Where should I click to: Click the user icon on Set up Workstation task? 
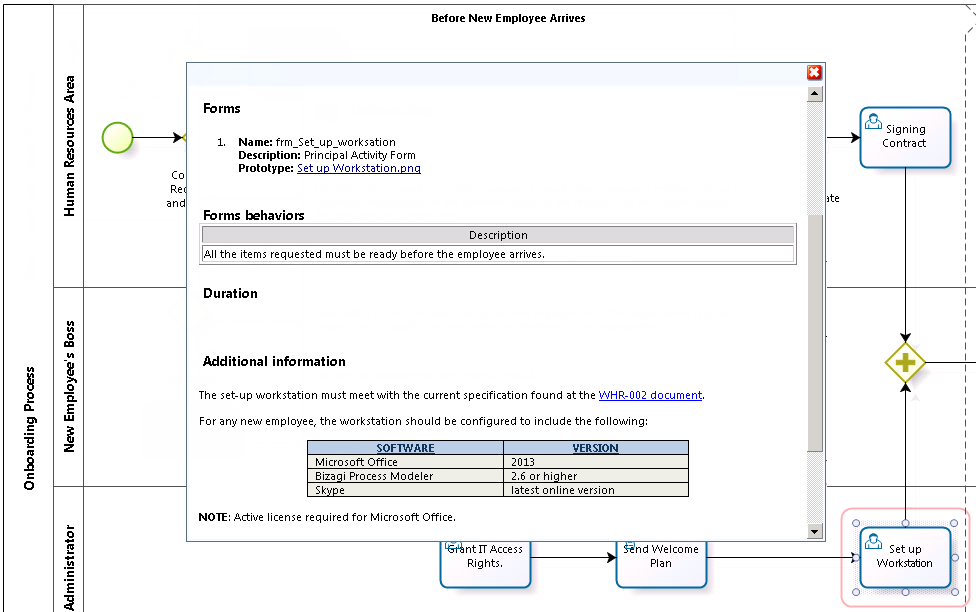873,541
